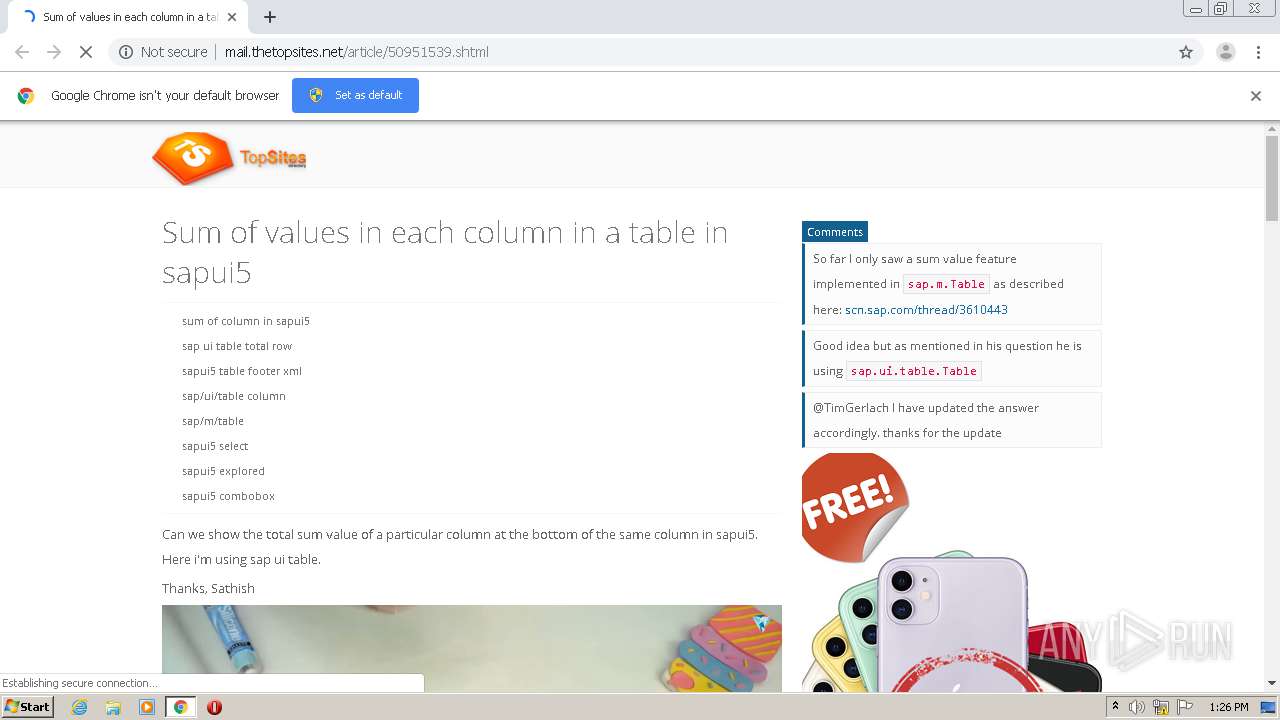Open the Windows Start menu

(x=28, y=707)
